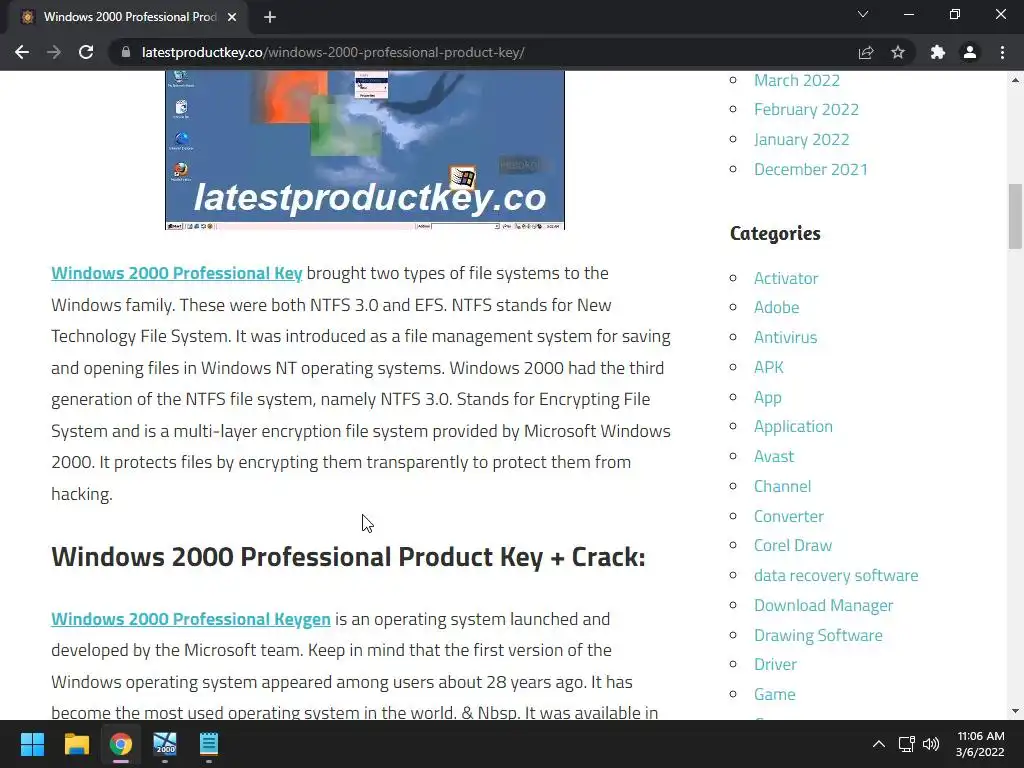Viewport: 1024px width, 768px height.
Task: View site security lock info
Action: coord(125,52)
